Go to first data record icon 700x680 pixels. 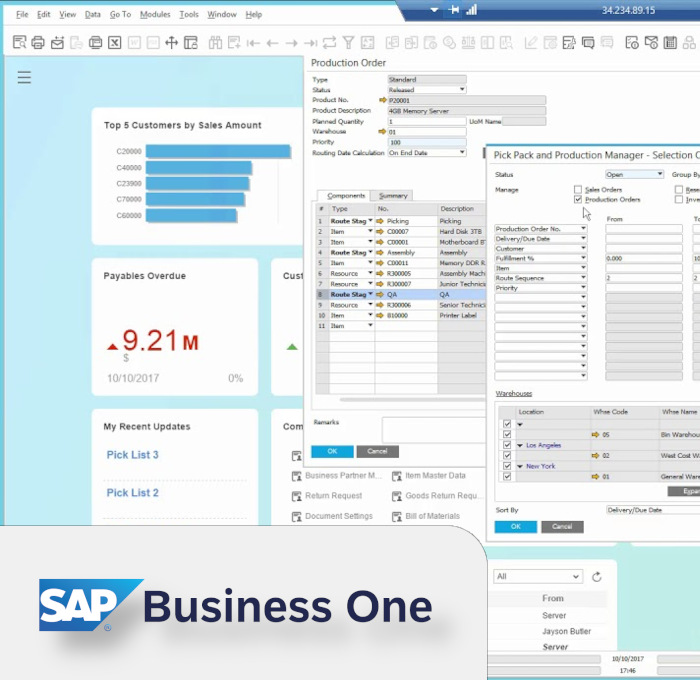coord(253,43)
